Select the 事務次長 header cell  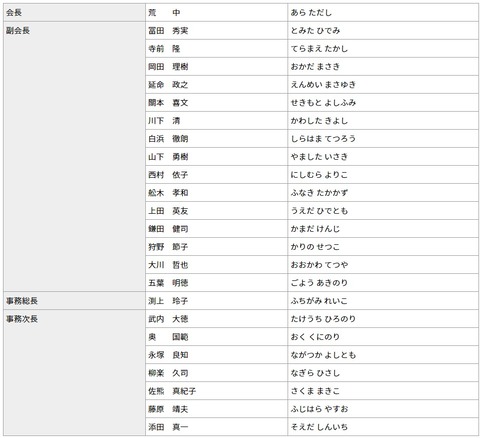click(75, 373)
